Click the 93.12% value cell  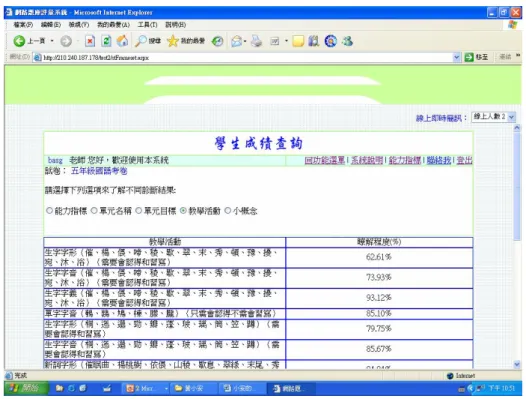click(x=379, y=298)
